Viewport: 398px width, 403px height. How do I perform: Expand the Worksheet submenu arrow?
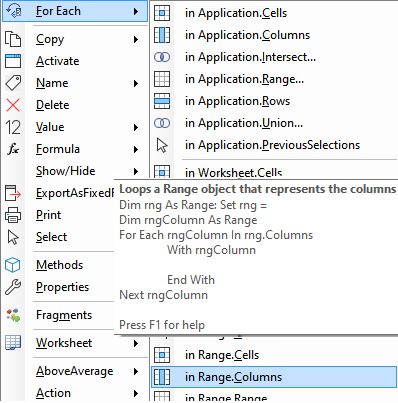pyautogui.click(x=136, y=343)
